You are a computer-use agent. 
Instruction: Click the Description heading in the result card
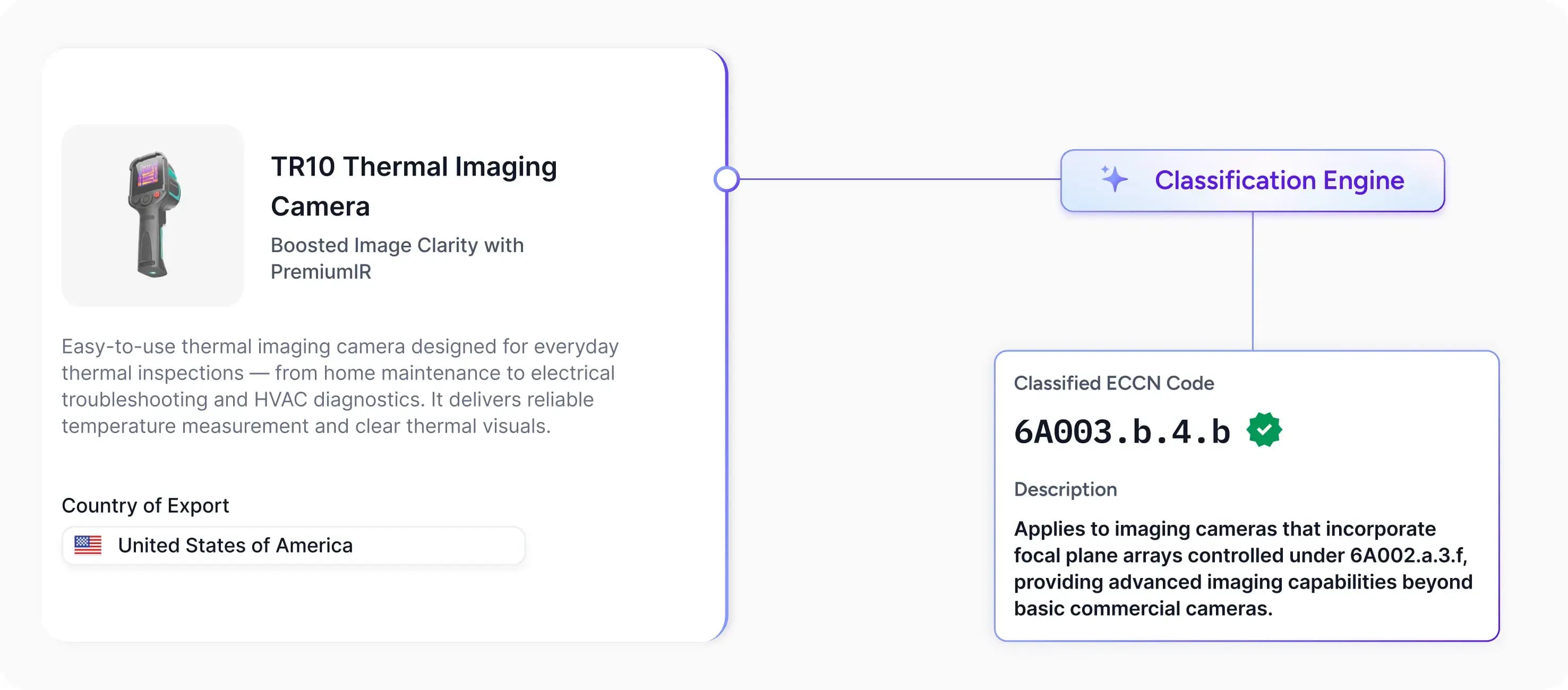point(1065,489)
